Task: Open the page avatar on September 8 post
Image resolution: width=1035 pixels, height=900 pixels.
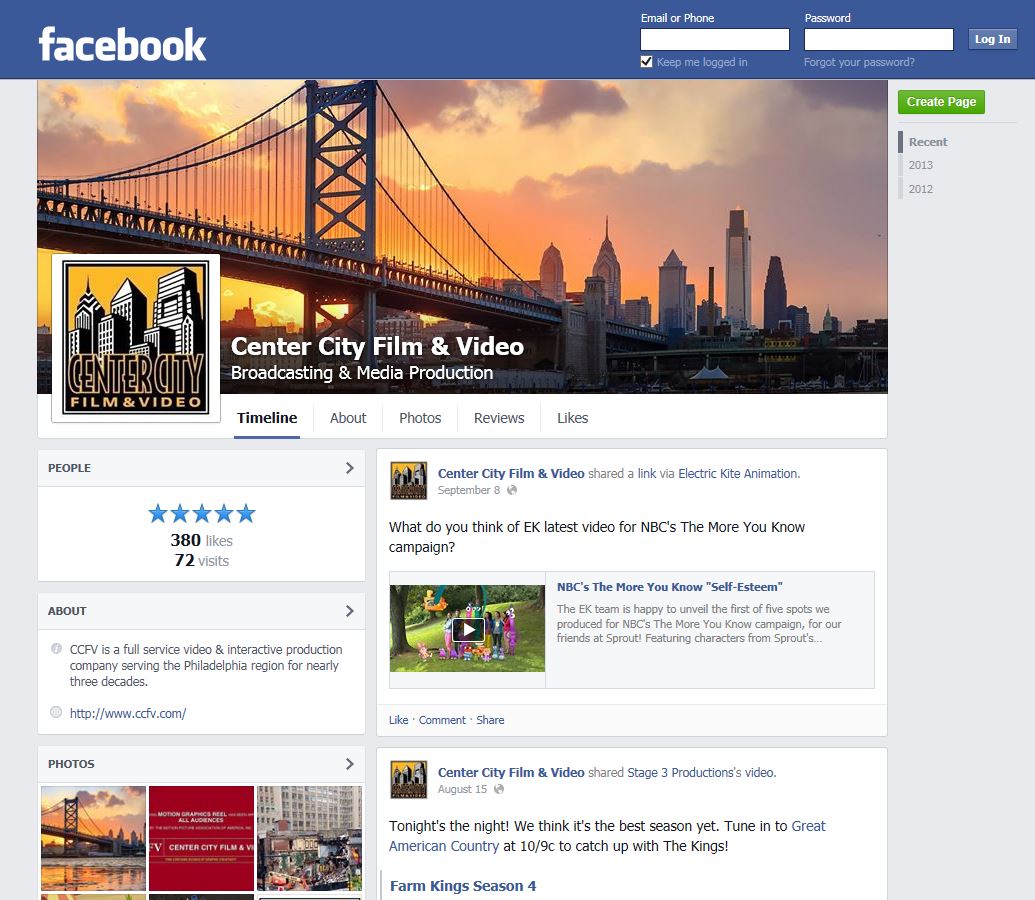Action: pyautogui.click(x=409, y=481)
